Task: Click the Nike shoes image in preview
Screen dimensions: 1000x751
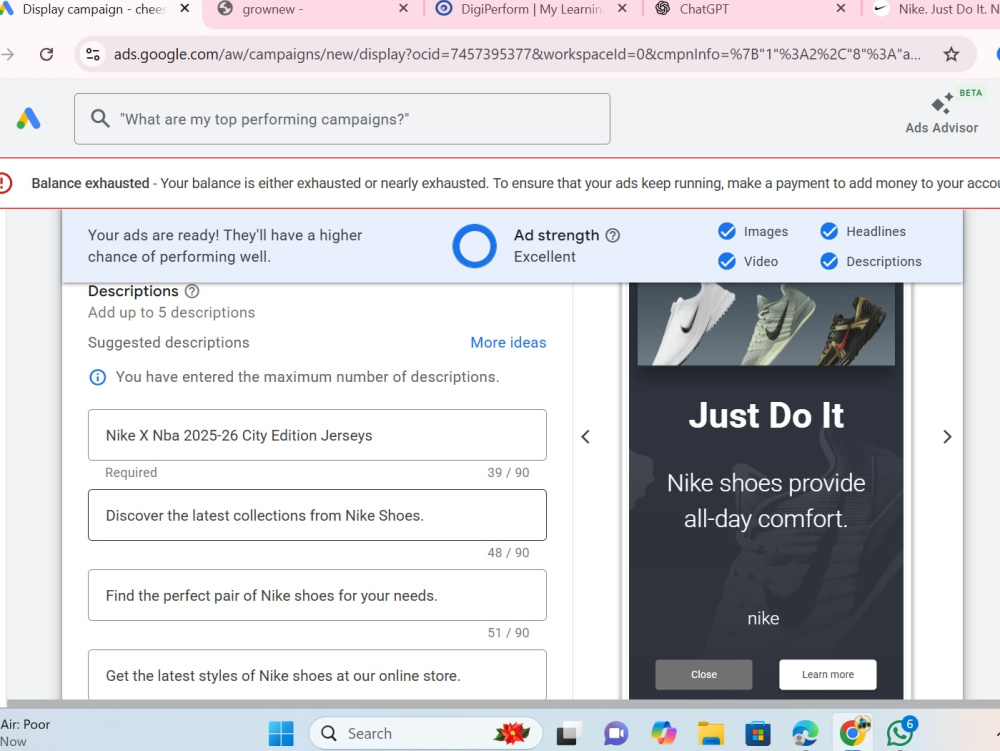Action: [x=766, y=324]
